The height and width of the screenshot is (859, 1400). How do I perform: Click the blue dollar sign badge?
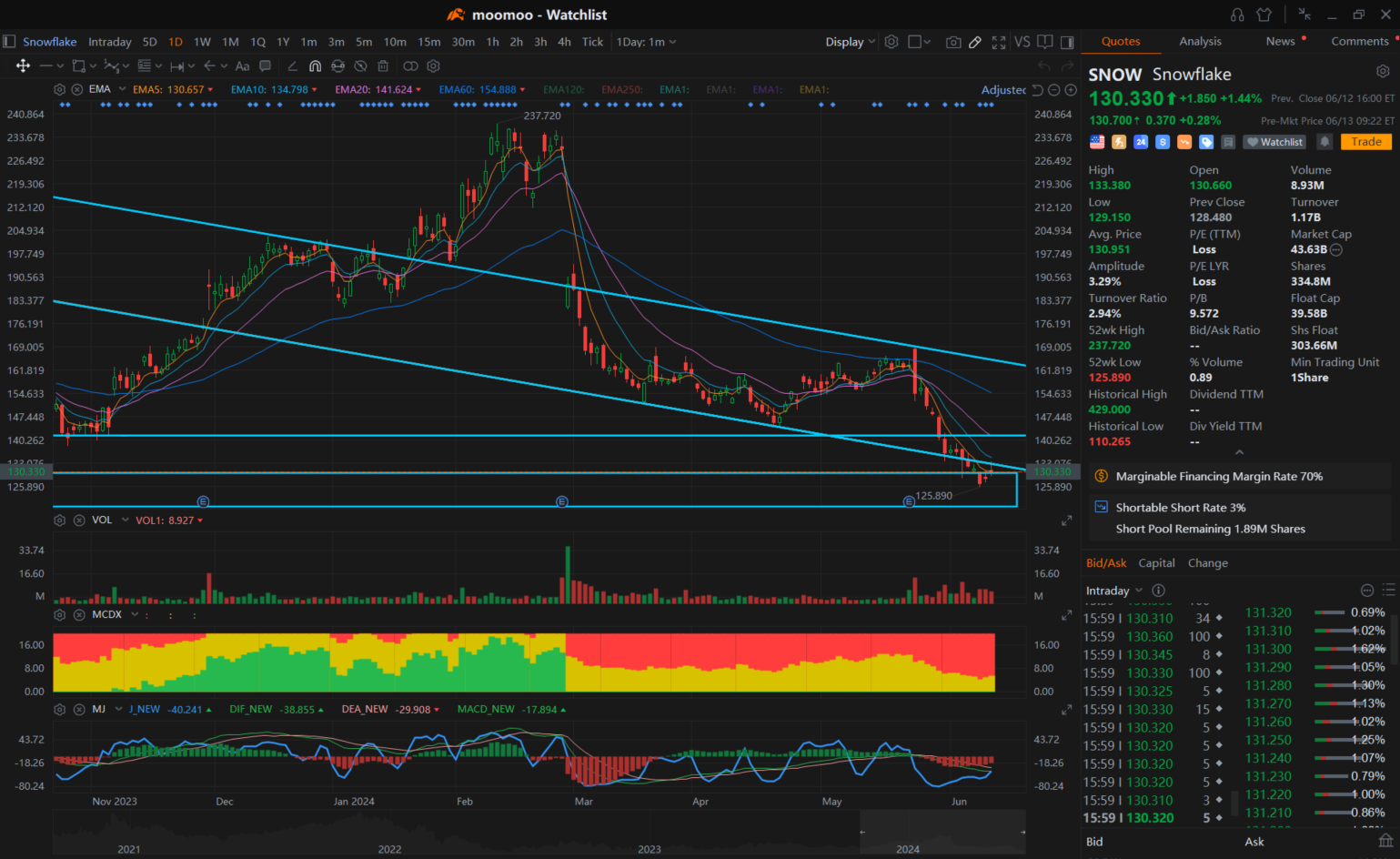1163,142
